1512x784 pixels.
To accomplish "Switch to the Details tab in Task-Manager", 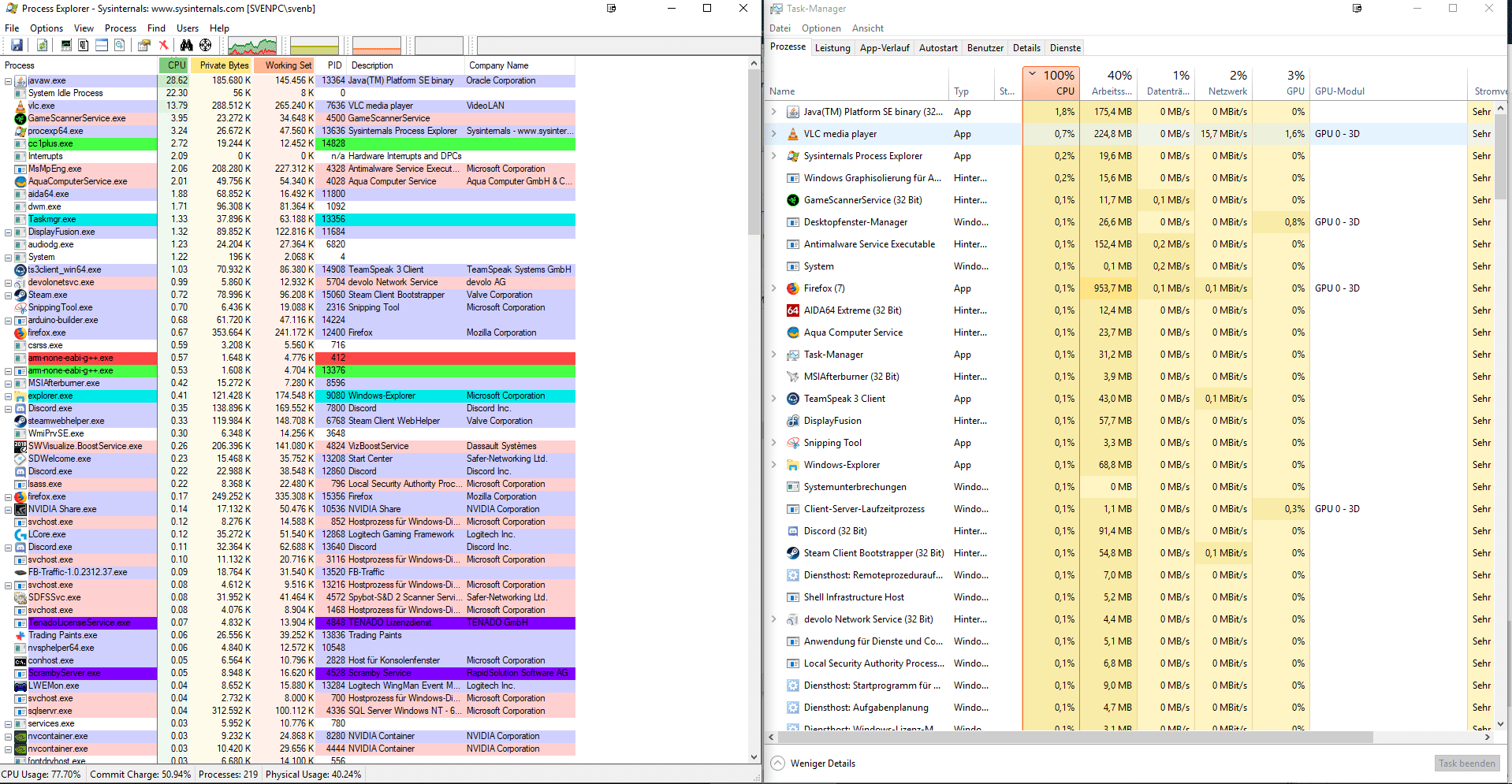I will 1026,48.
